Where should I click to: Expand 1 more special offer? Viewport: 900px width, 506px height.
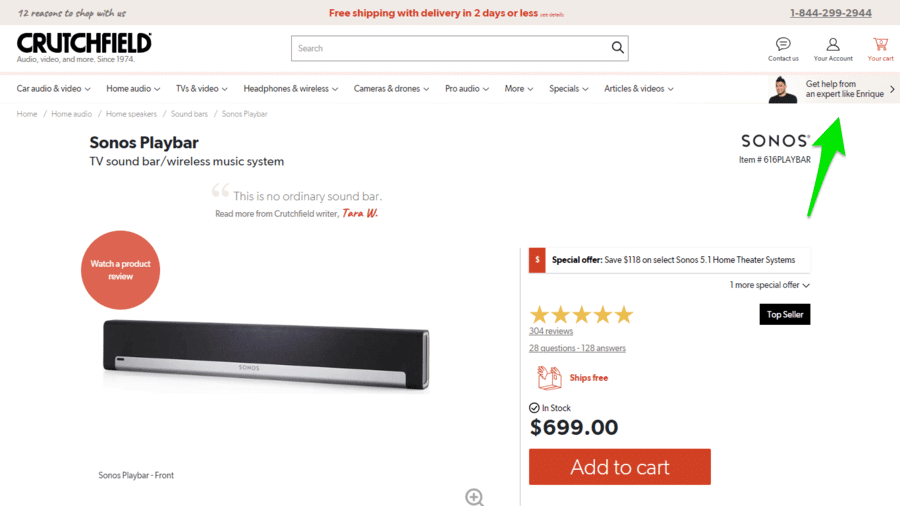click(x=769, y=285)
